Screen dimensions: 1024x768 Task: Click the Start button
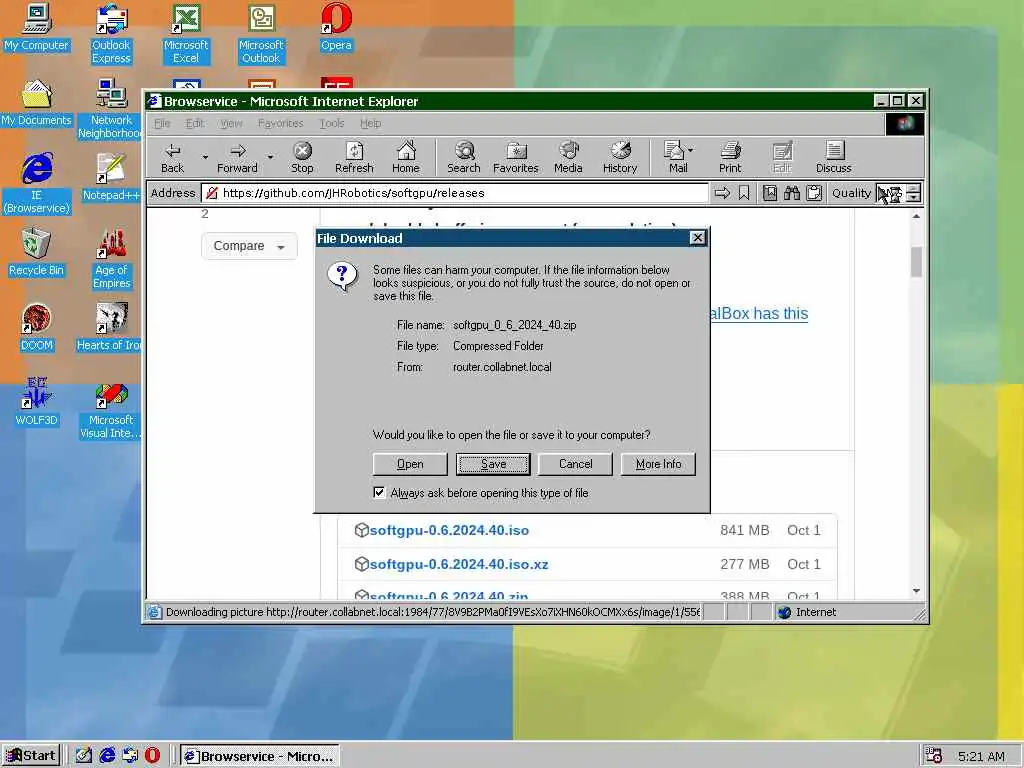pos(31,756)
